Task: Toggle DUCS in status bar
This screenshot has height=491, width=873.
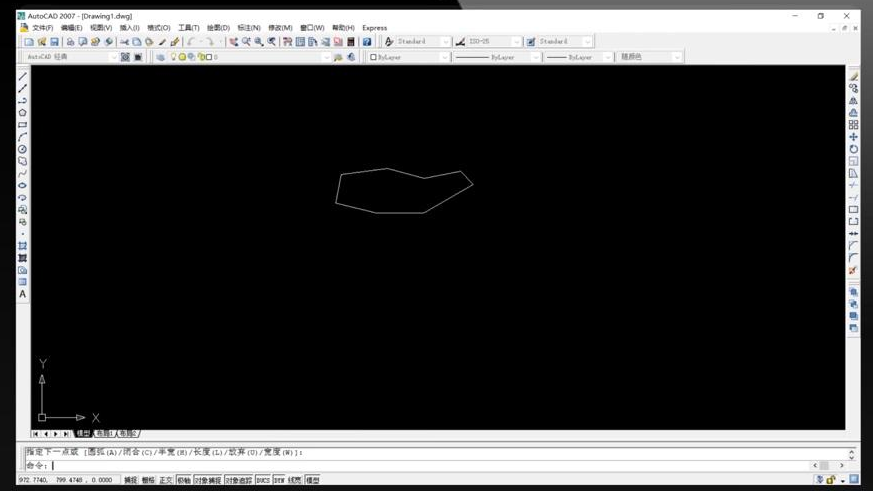Action: click(x=263, y=480)
